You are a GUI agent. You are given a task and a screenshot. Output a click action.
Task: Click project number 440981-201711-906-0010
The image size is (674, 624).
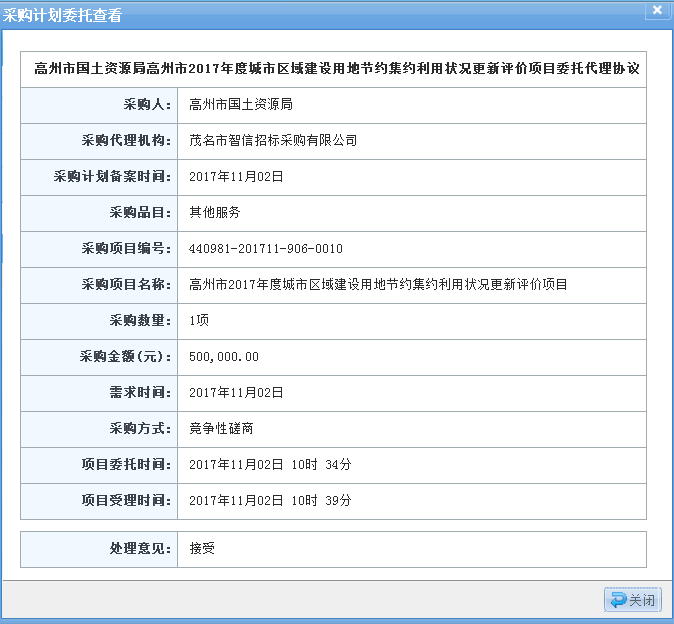(x=266, y=248)
